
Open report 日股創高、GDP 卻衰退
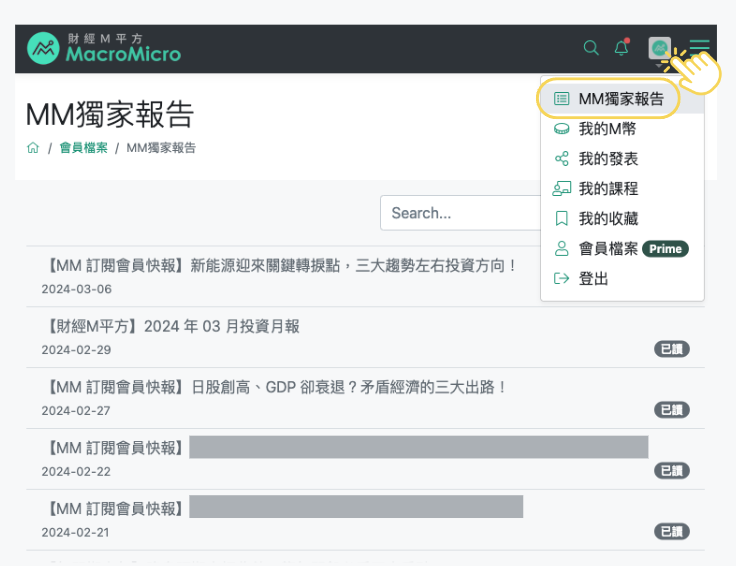[276, 387]
